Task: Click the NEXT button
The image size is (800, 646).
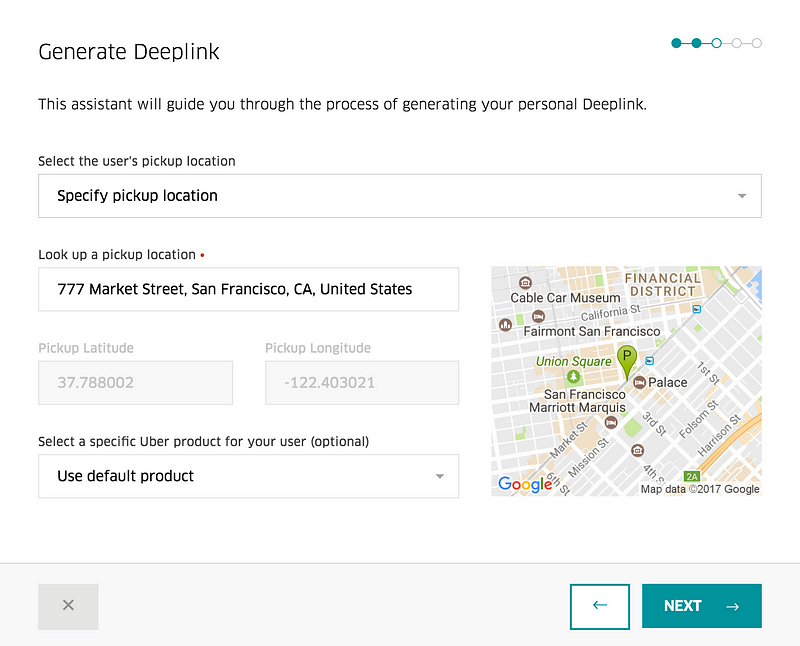Action: click(702, 606)
